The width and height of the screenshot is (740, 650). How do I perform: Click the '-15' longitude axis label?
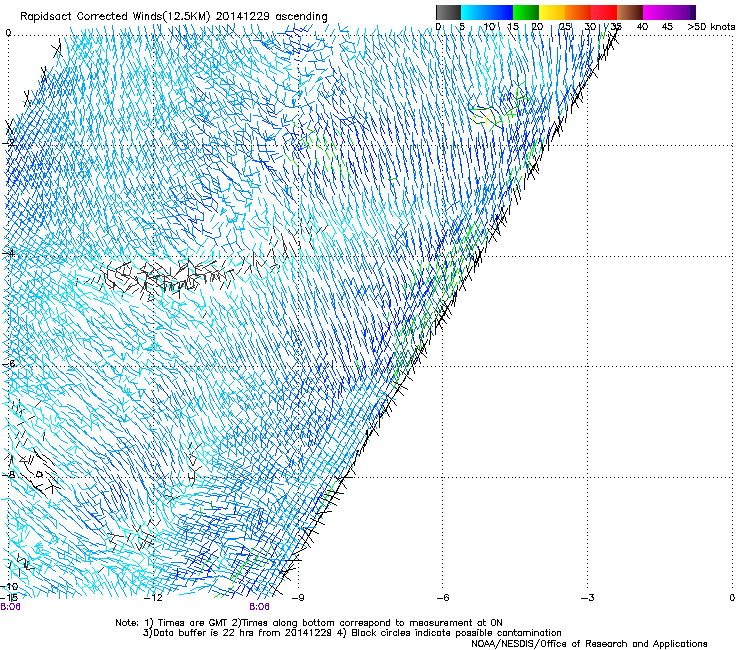pyautogui.click(x=9, y=598)
